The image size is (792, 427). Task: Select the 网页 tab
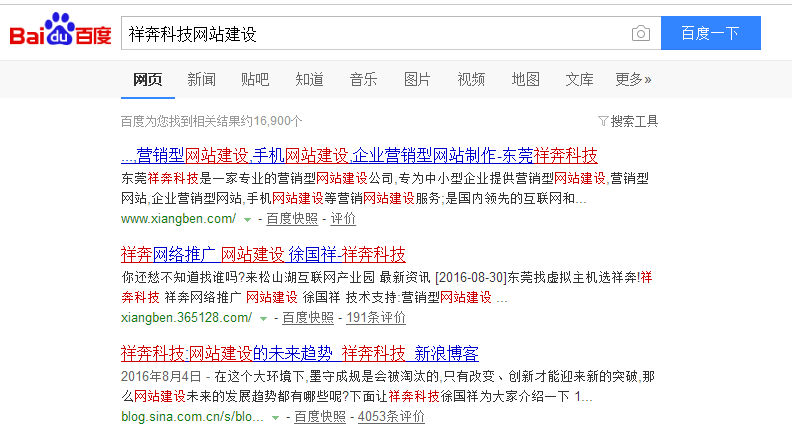[147, 79]
